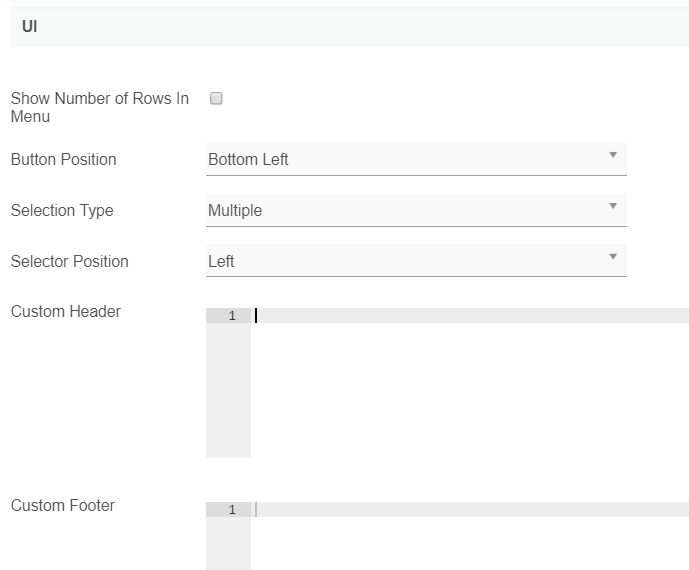Click inside the Custom Header code editor
Viewport: 689px width, 570px height.
pos(470,316)
